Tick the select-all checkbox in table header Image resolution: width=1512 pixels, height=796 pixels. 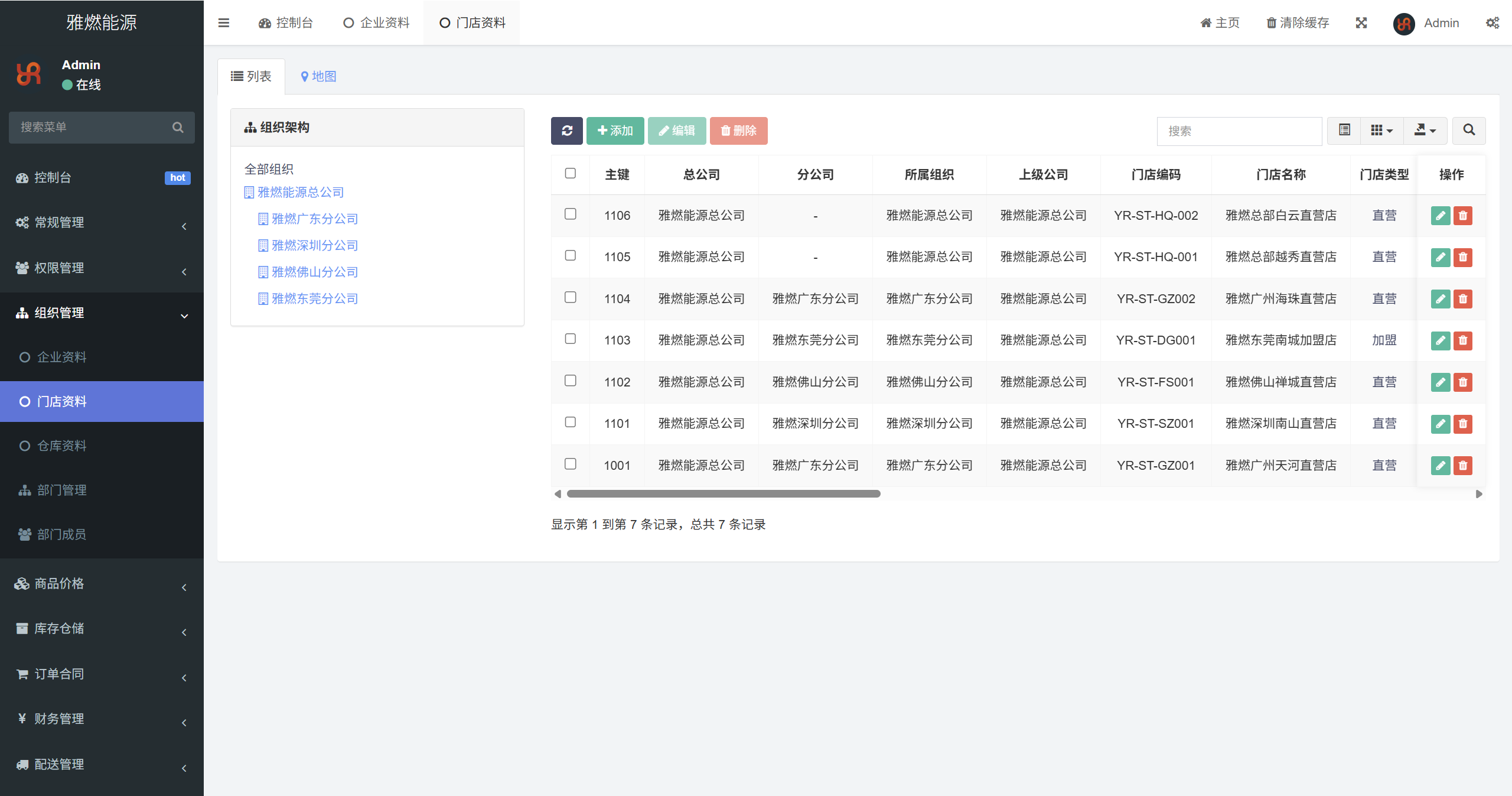pos(570,173)
